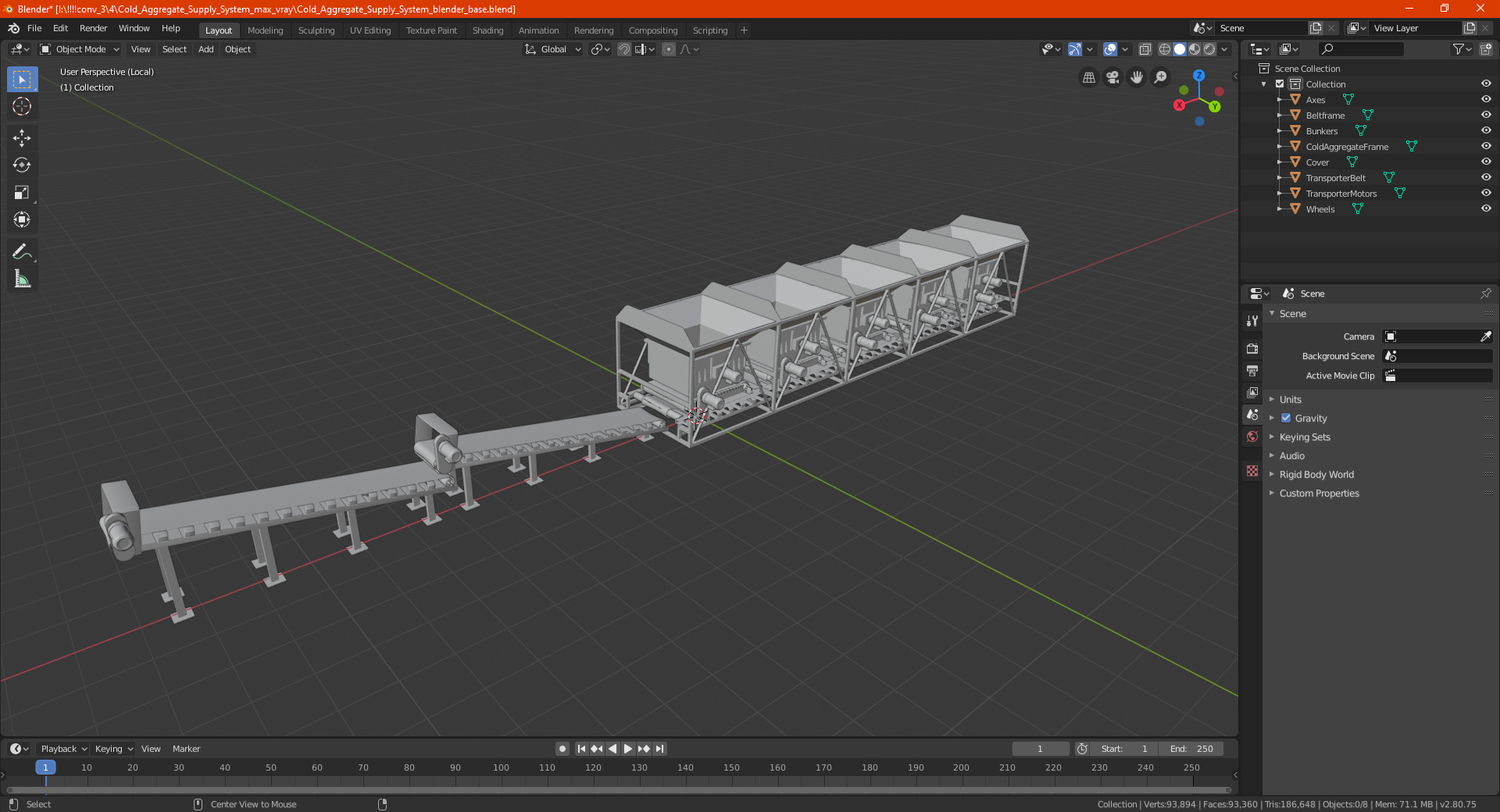Play the animation forward
The height and width of the screenshot is (812, 1500).
click(x=628, y=749)
